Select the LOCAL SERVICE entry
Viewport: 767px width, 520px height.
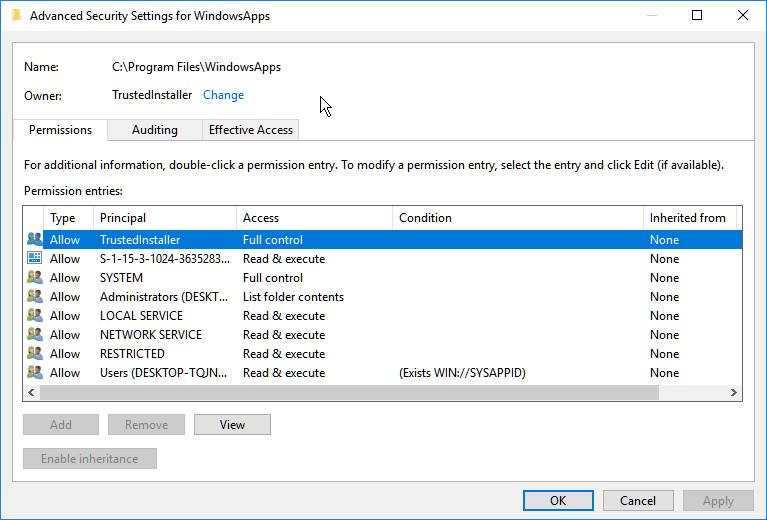click(x=141, y=316)
